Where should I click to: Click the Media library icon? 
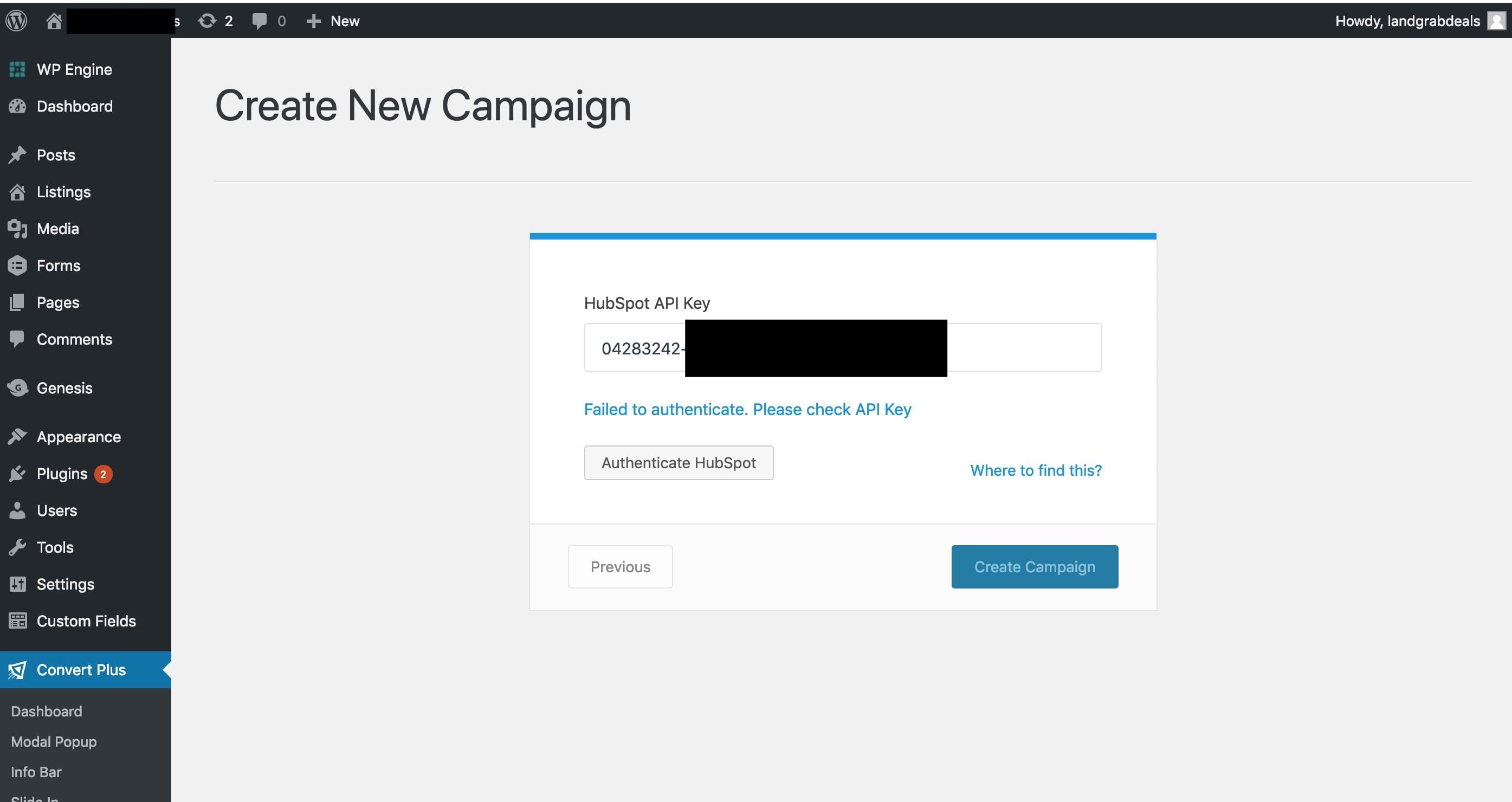[17, 229]
